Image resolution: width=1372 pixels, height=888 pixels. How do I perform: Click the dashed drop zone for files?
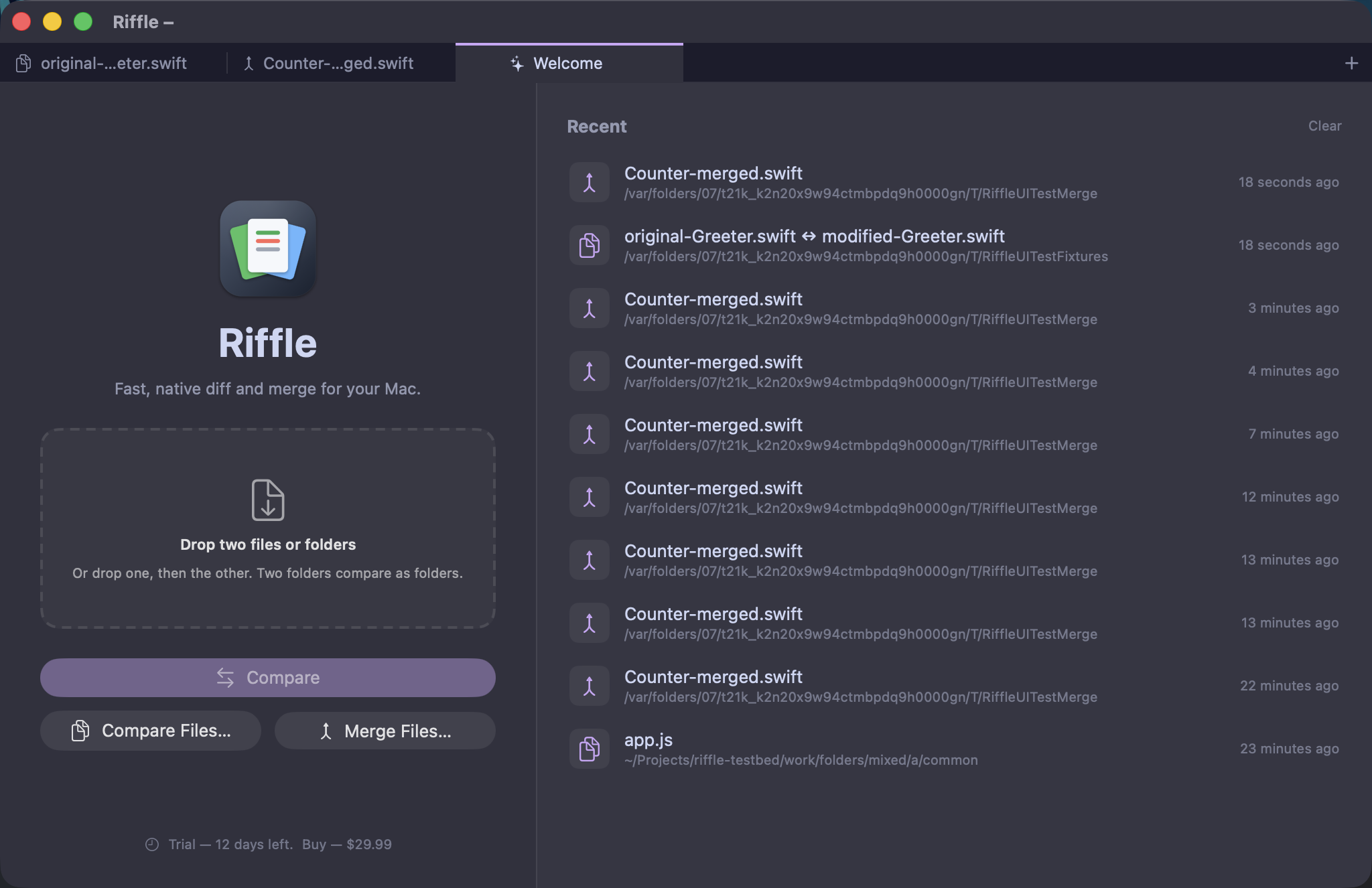[x=268, y=528]
